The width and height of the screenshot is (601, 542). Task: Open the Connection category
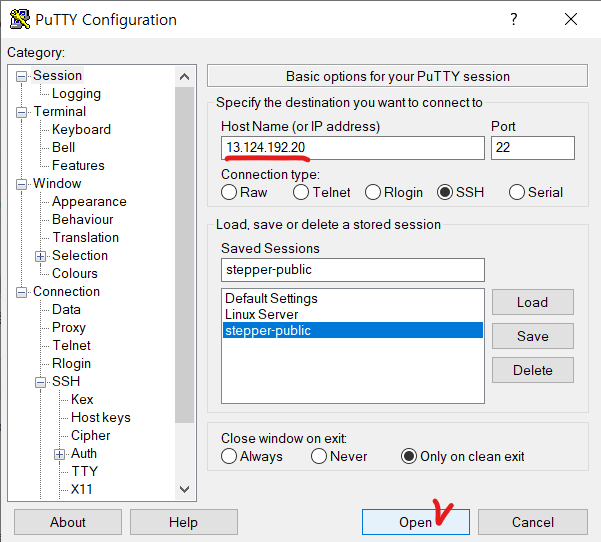(66, 292)
